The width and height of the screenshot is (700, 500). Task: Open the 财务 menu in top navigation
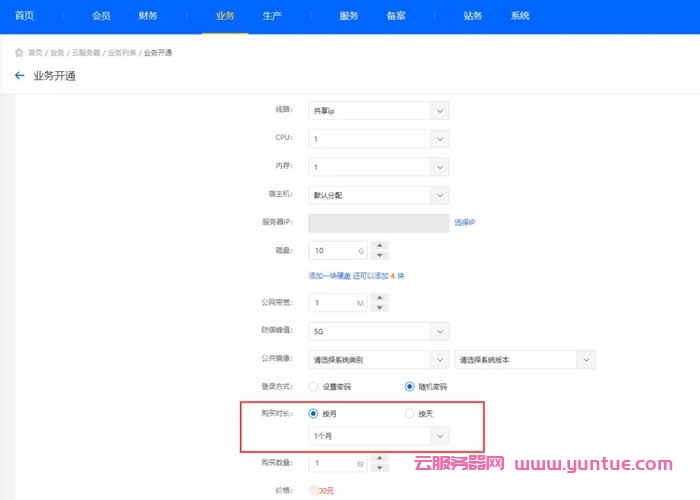147,17
